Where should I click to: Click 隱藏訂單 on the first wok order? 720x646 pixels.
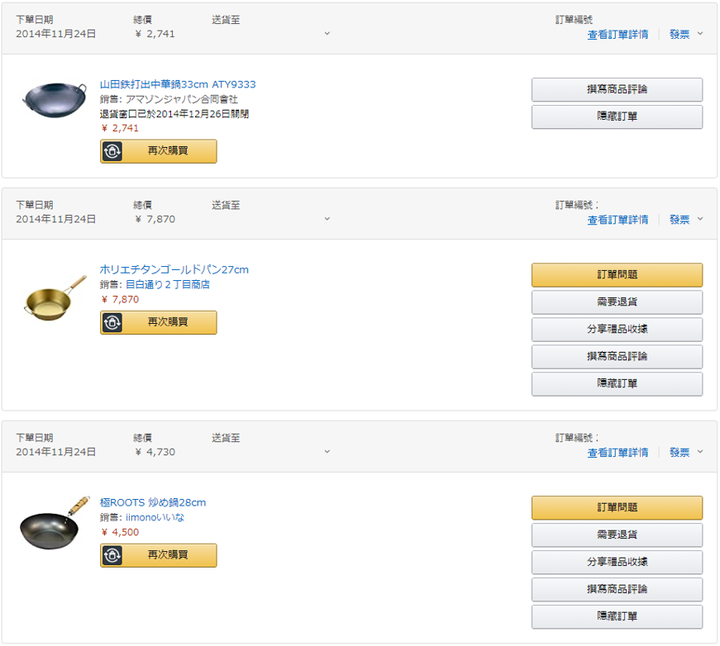click(x=616, y=117)
